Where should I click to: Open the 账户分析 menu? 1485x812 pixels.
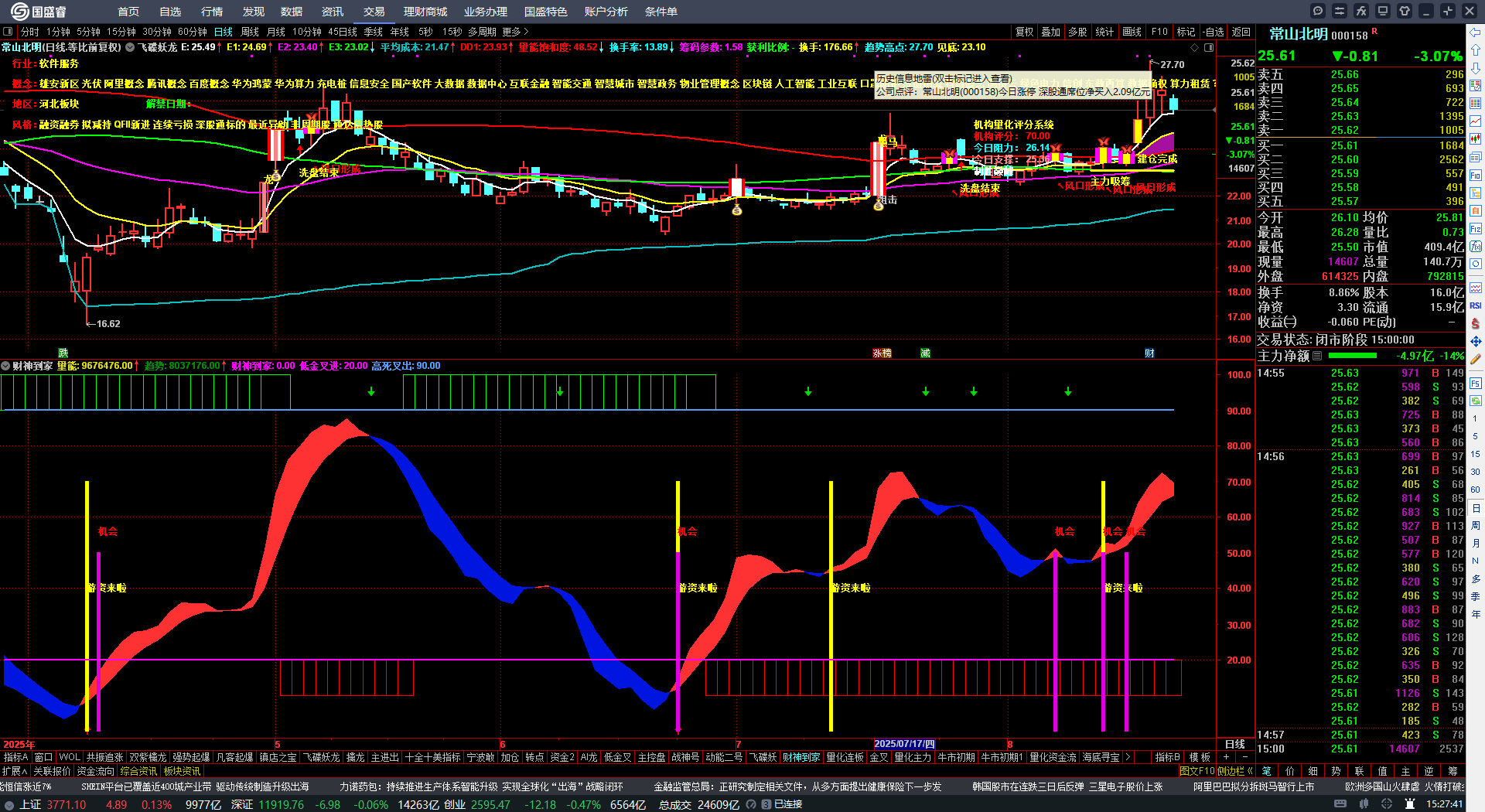[x=606, y=12]
